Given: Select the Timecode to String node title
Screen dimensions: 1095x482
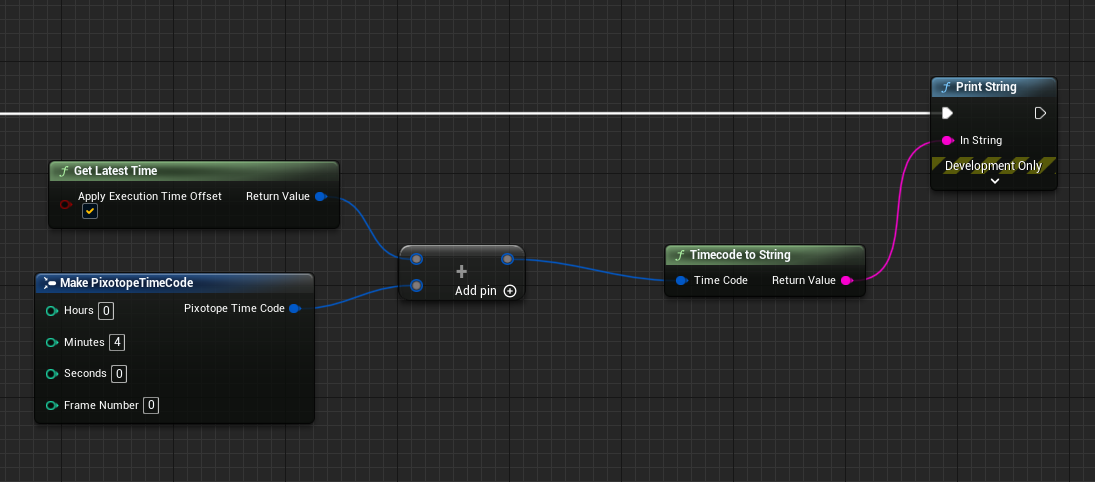Looking at the screenshot, I should click(739, 255).
